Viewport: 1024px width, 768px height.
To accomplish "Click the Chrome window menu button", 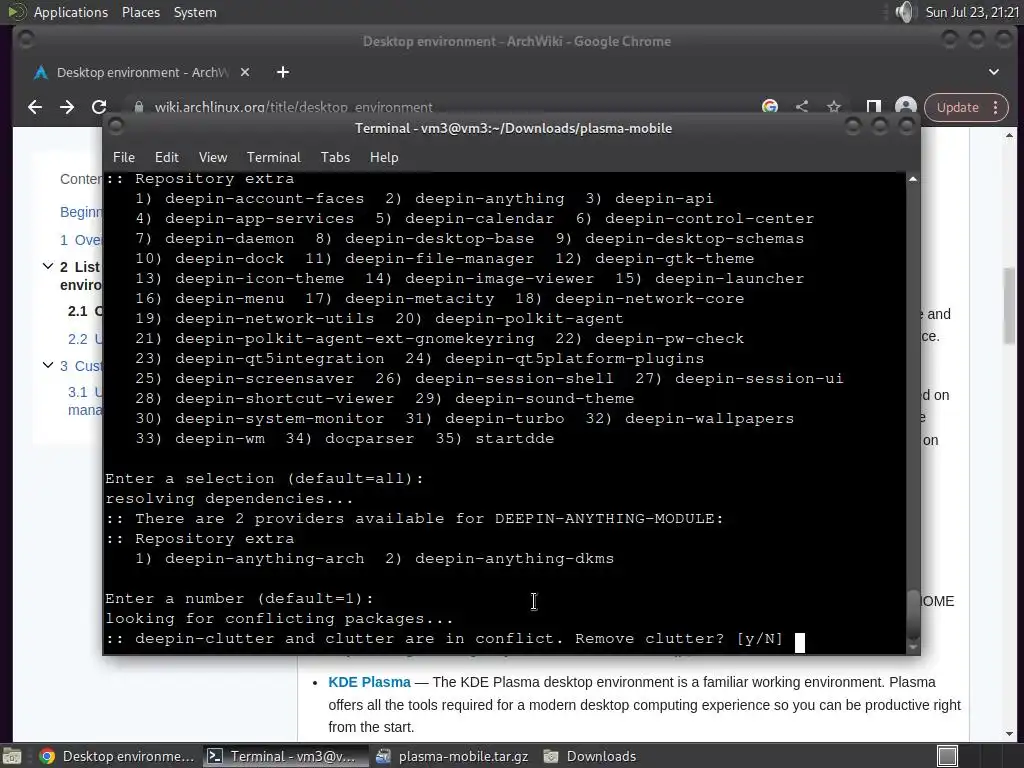I will click(x=26, y=40).
